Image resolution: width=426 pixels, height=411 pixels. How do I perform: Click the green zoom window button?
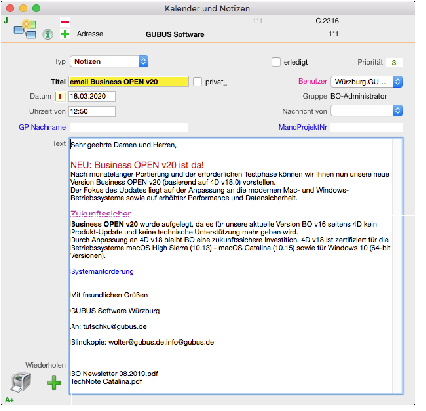coord(36,8)
